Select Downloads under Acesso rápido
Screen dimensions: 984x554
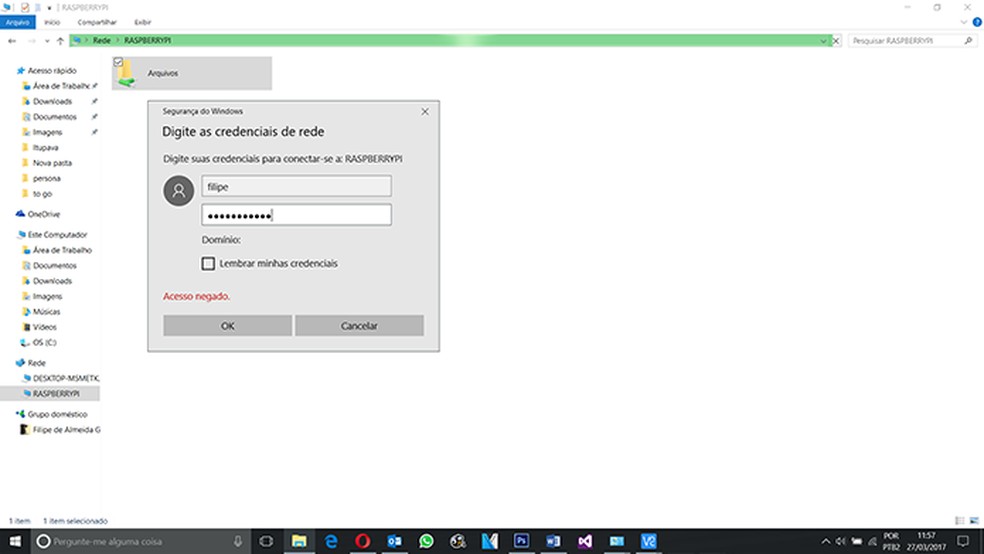pyautogui.click(x=52, y=102)
